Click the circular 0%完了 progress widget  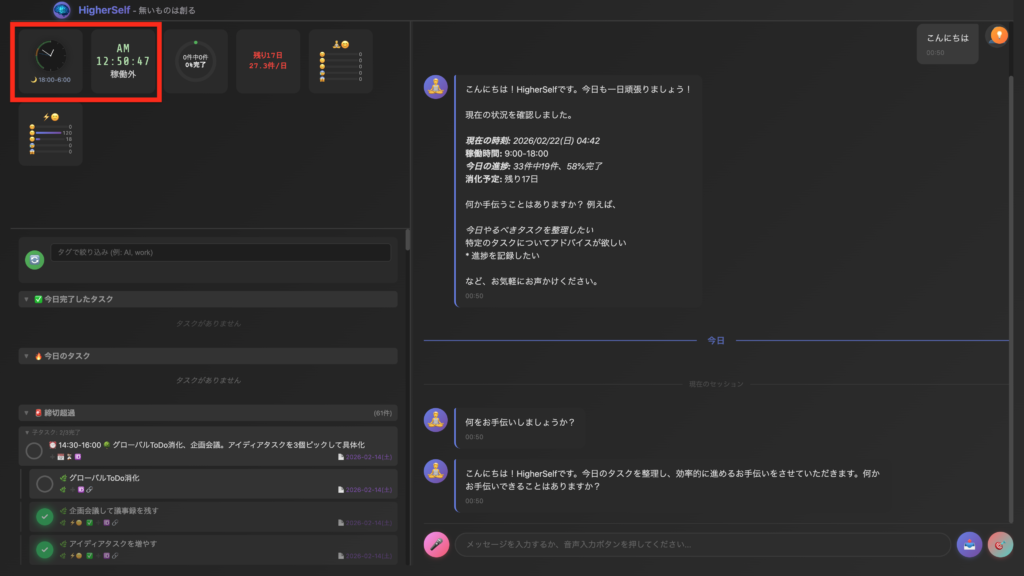(195, 61)
